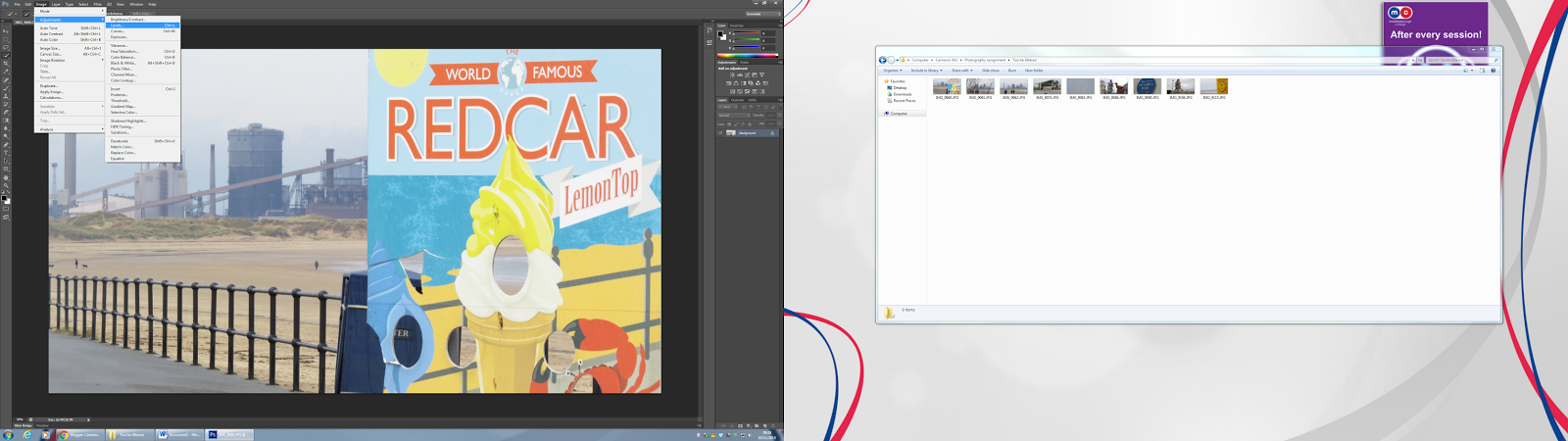
Task: Open the layer filter Kind dropdown
Action: [x=727, y=107]
